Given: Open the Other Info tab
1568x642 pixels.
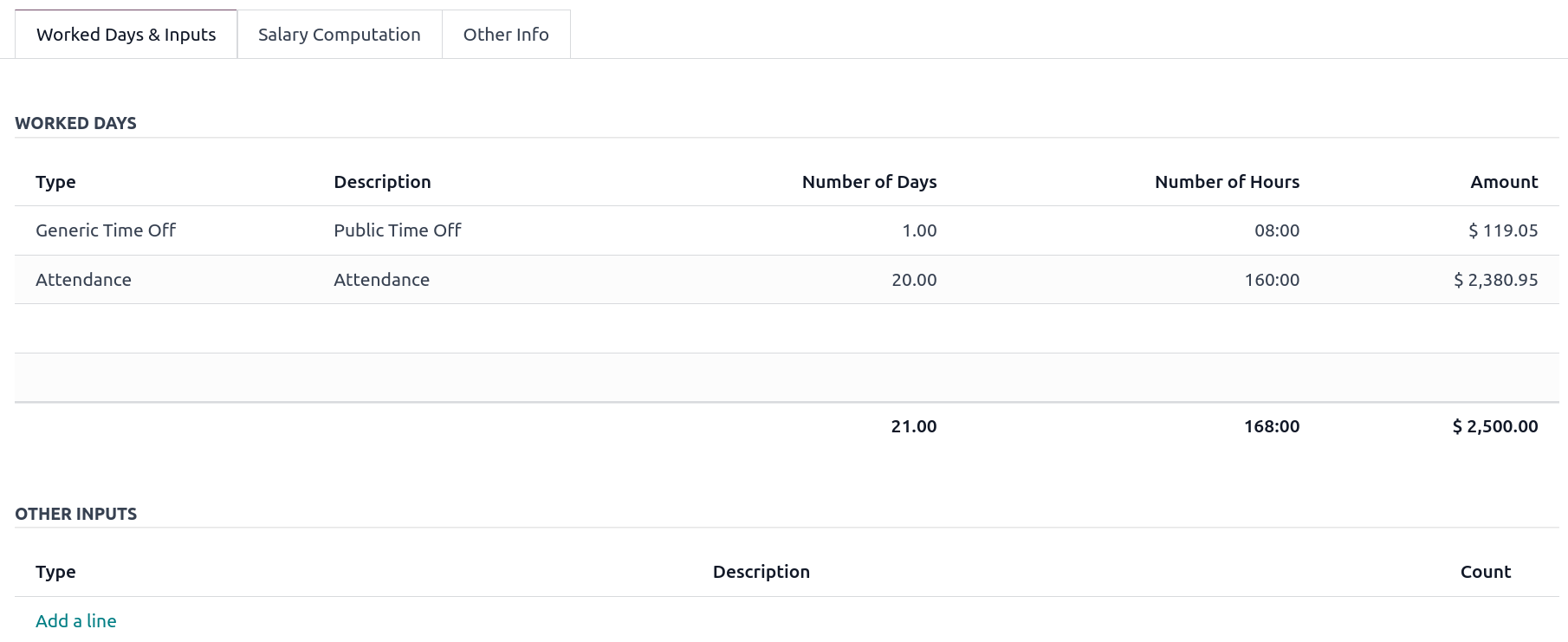Looking at the screenshot, I should [506, 35].
